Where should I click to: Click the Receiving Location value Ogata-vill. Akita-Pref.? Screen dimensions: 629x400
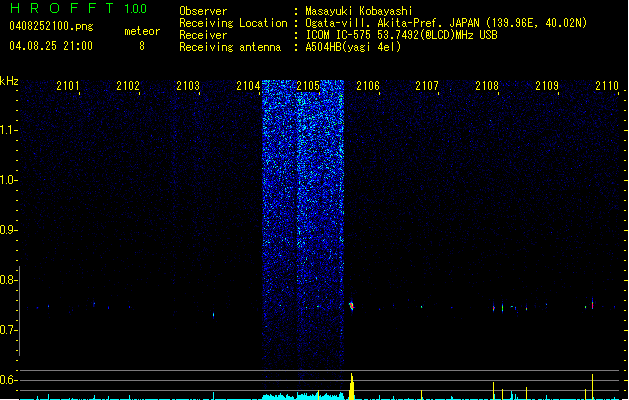375,23
